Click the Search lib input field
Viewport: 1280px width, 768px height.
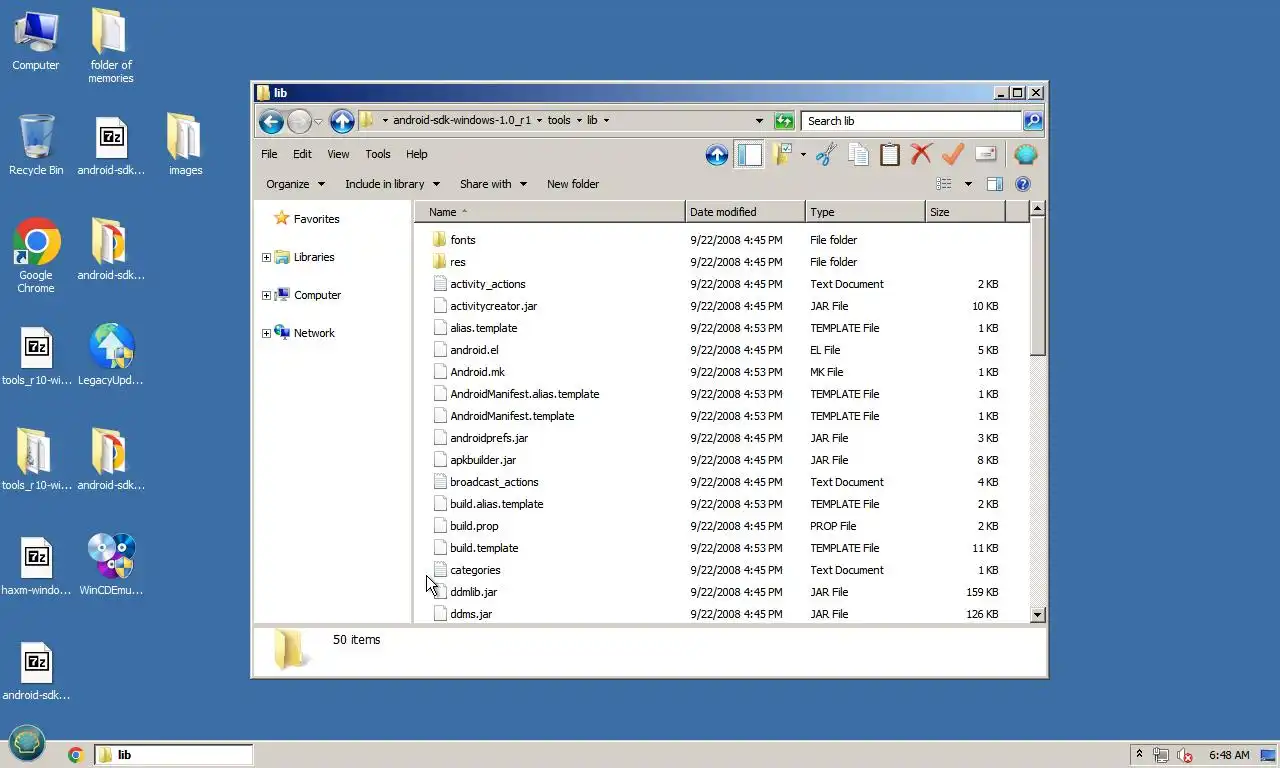[911, 121]
